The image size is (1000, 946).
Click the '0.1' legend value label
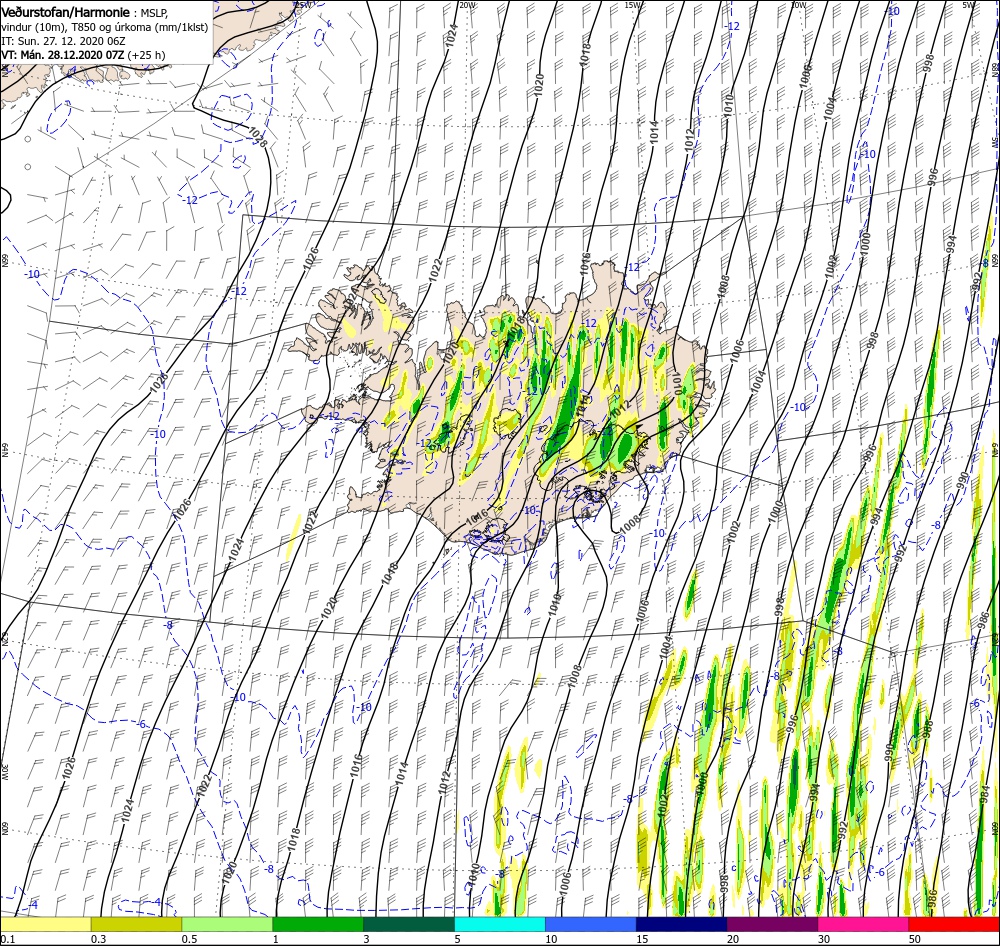pos(7,939)
